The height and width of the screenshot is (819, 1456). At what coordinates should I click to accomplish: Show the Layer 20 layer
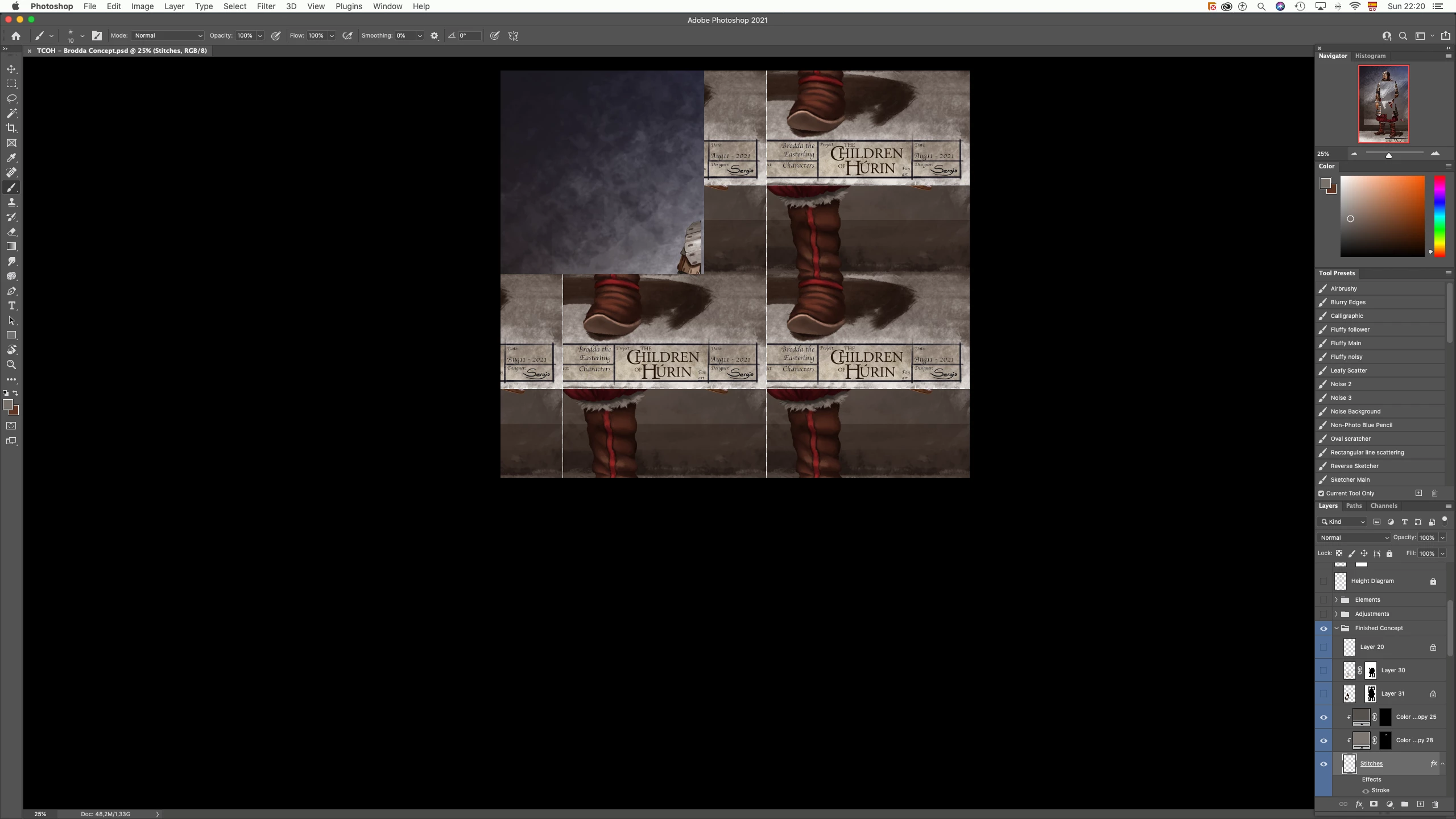1323,647
